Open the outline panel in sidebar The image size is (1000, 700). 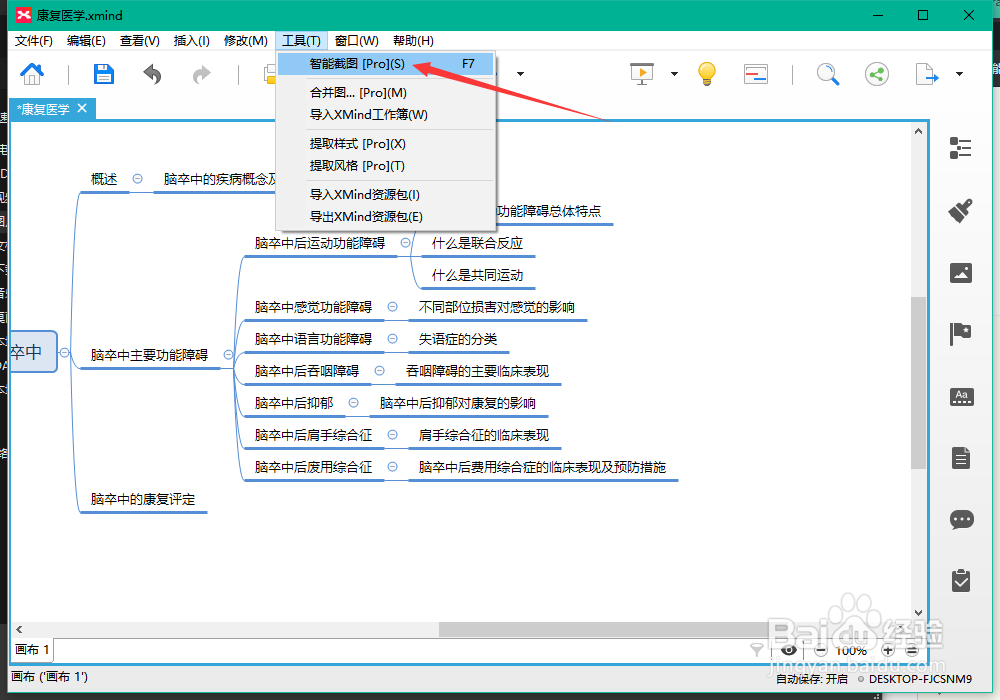[x=960, y=148]
